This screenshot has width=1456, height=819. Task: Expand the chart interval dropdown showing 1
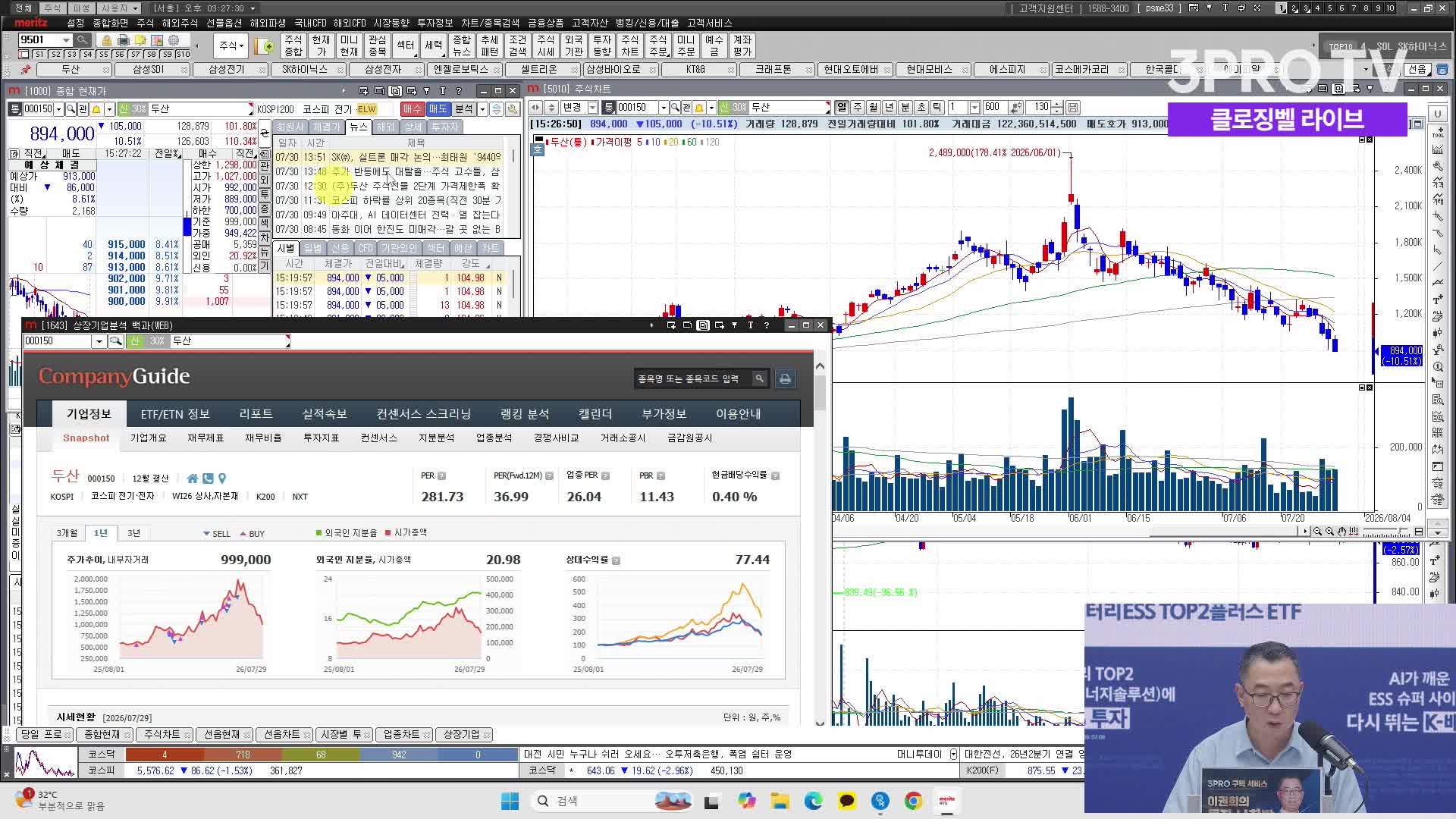coord(975,108)
